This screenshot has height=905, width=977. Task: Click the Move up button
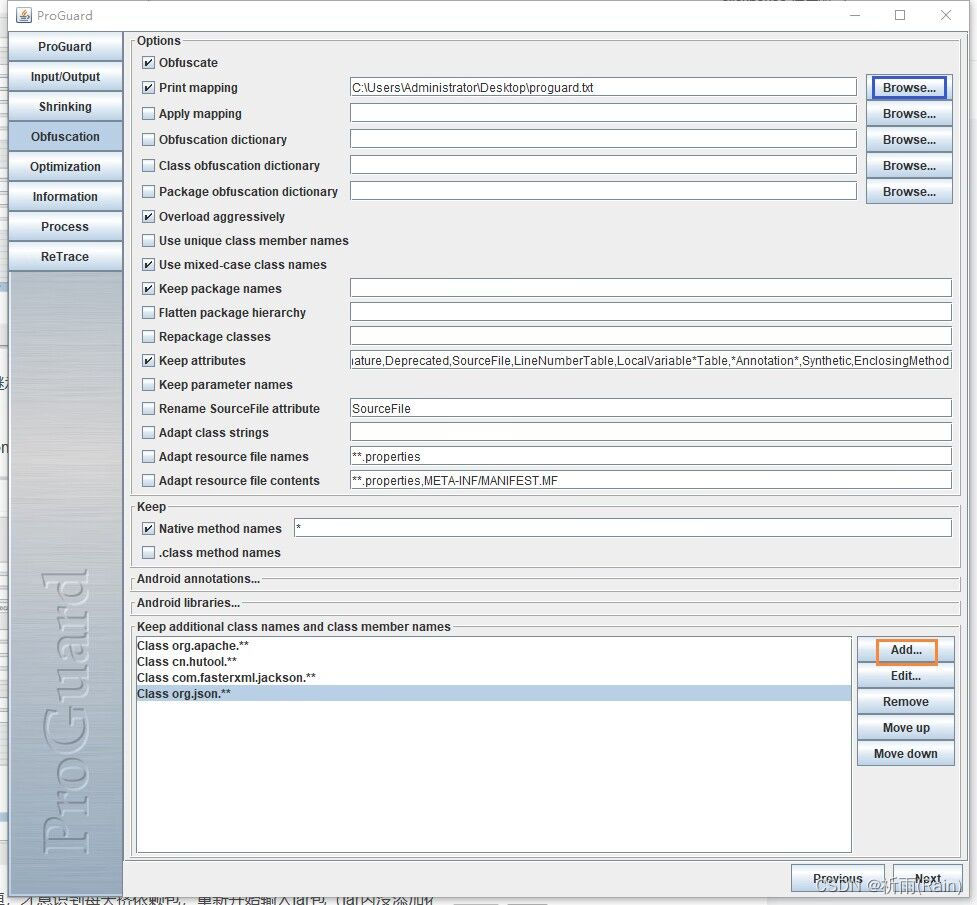click(906, 728)
